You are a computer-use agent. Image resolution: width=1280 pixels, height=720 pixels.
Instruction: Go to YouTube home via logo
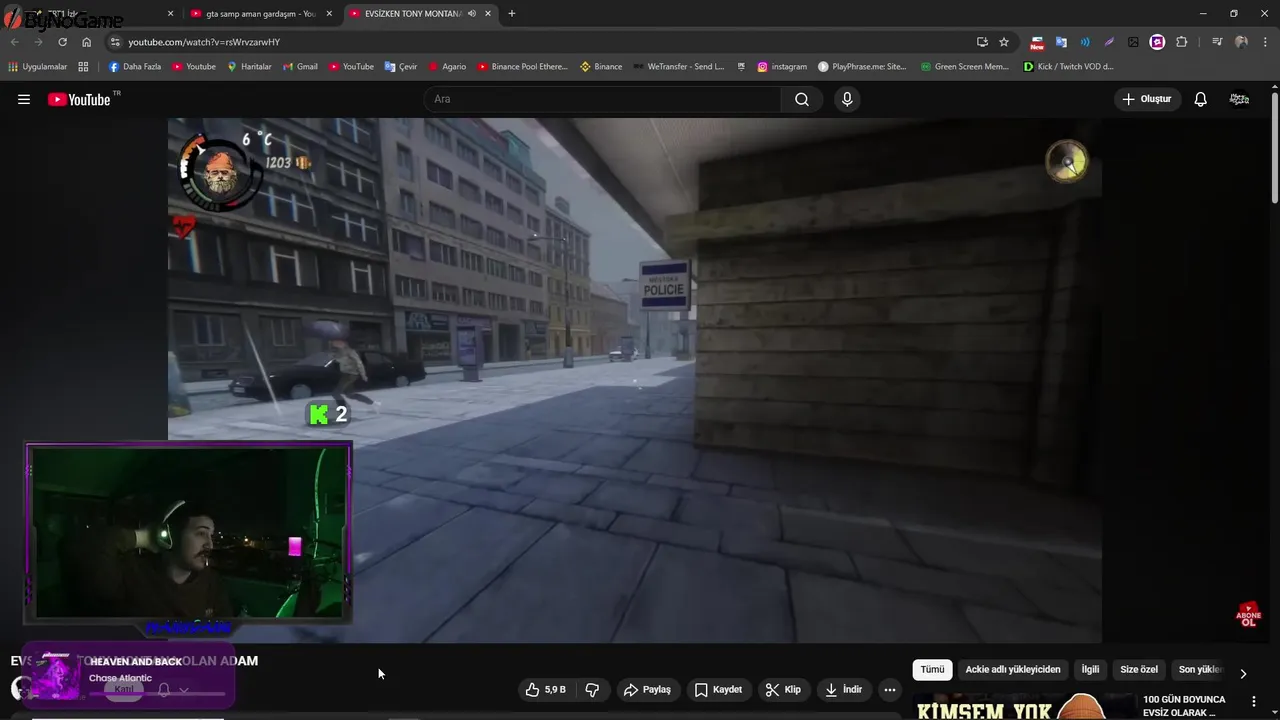(79, 99)
